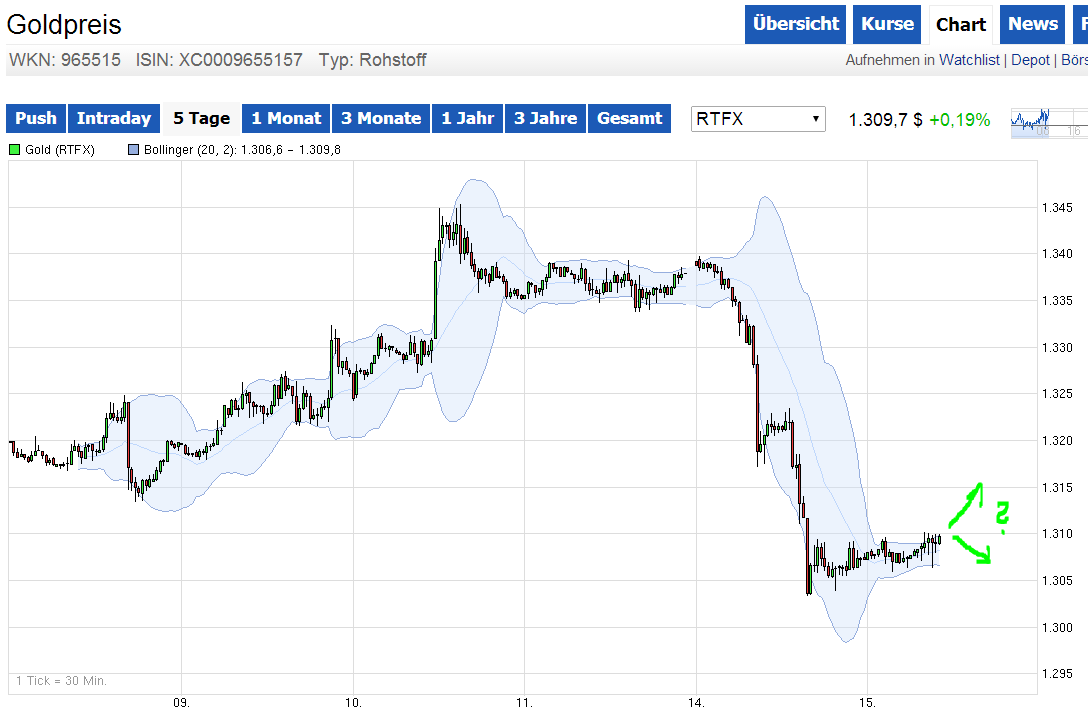Select the Chart tab

[x=961, y=24]
